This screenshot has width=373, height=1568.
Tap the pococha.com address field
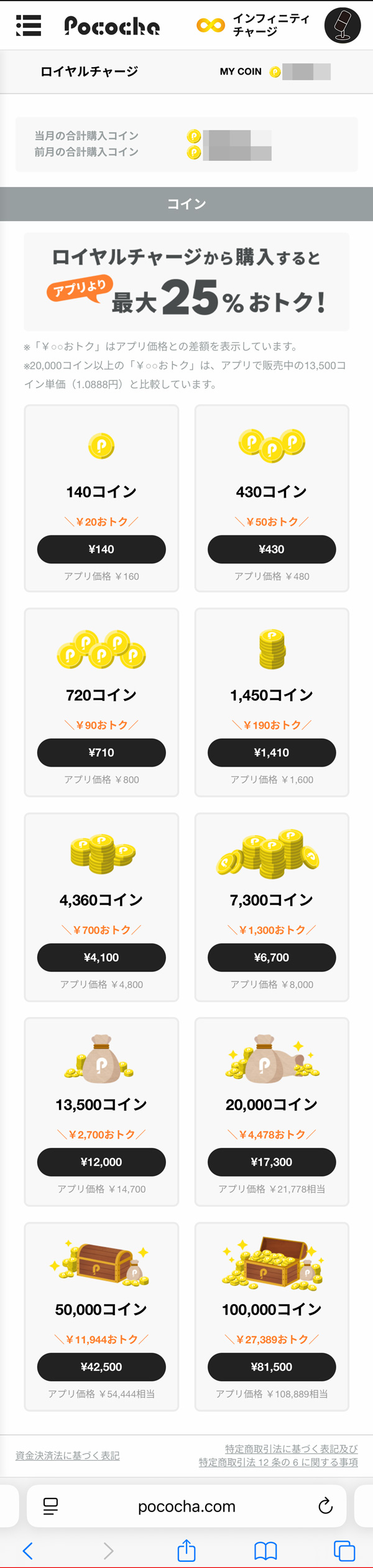coord(186,1506)
